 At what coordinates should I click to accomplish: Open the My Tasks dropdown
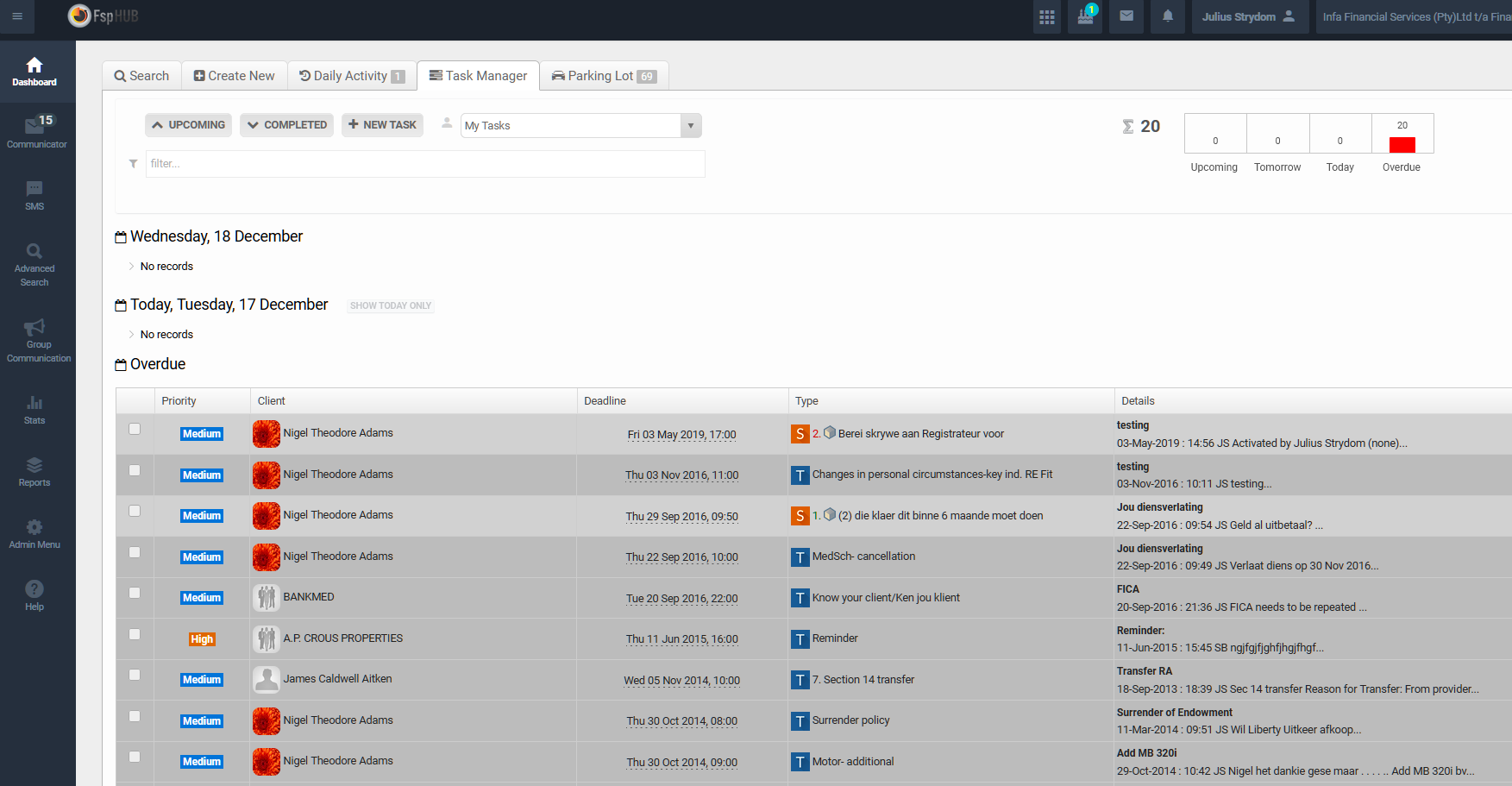tap(580, 126)
